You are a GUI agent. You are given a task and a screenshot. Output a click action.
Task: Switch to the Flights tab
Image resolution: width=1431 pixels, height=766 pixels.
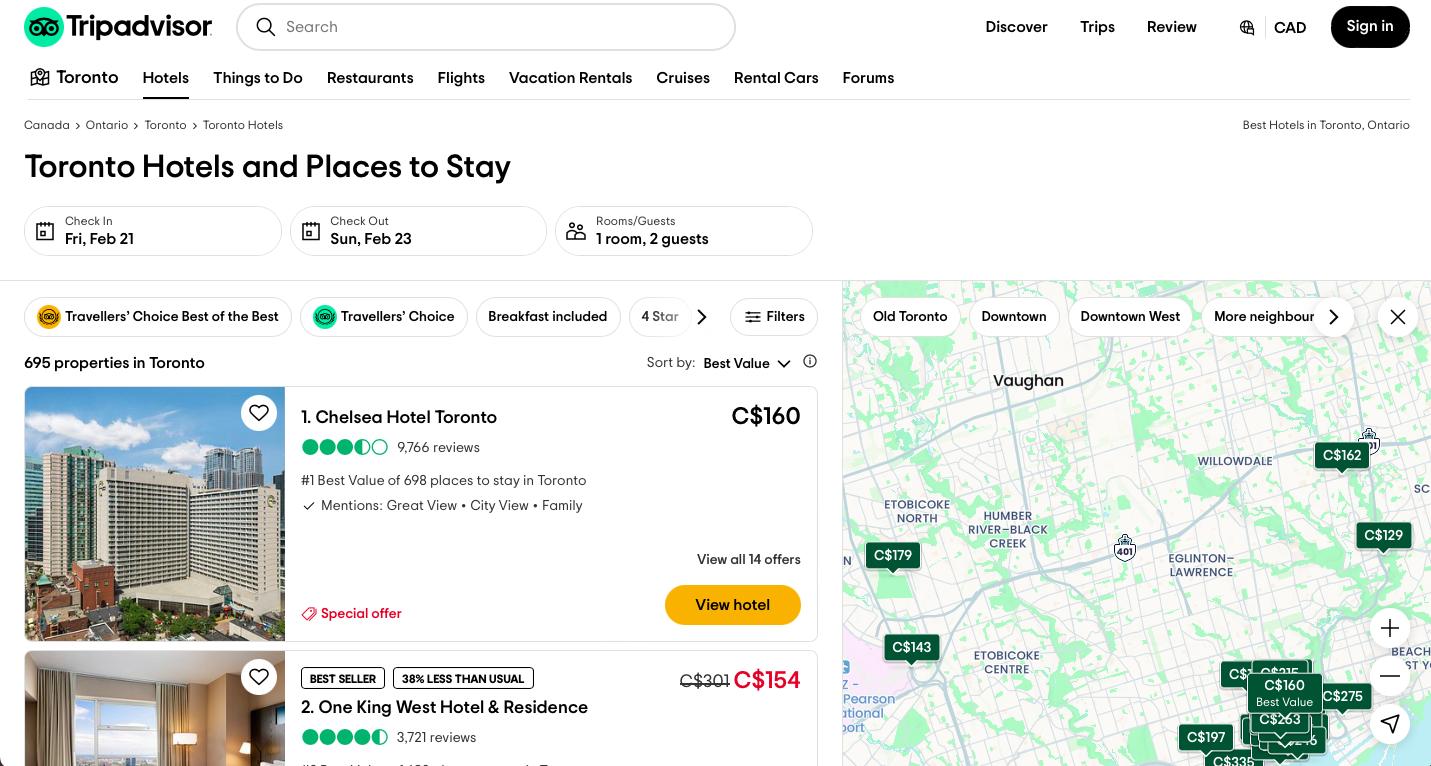point(461,78)
